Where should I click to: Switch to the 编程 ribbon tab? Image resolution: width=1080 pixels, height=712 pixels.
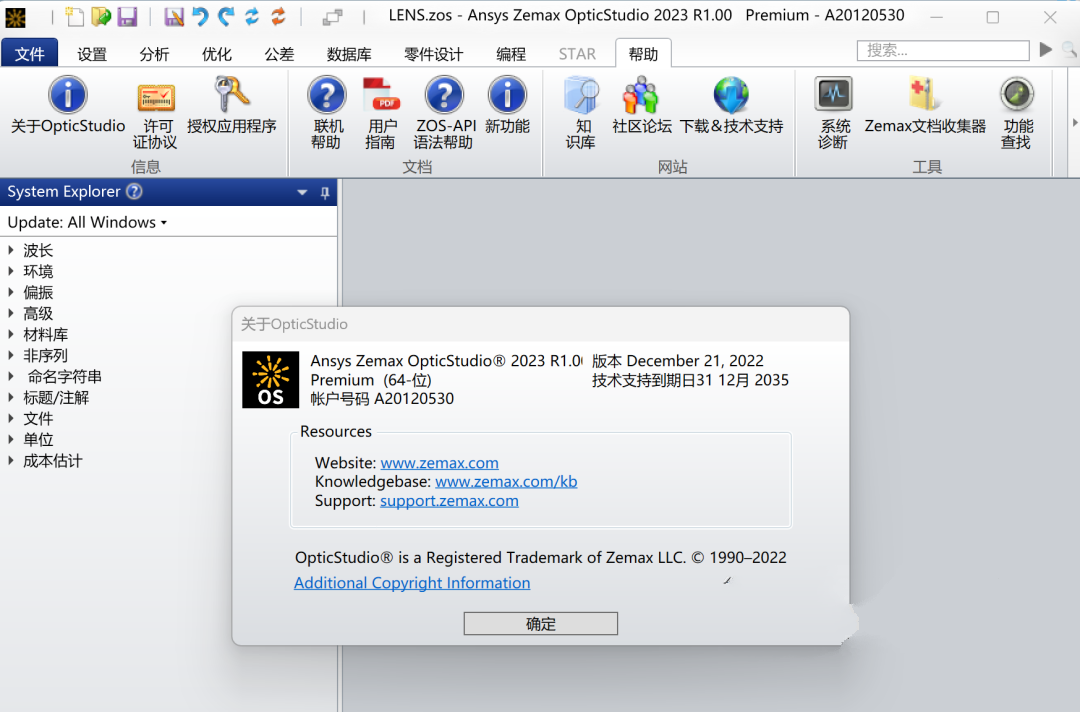[511, 54]
